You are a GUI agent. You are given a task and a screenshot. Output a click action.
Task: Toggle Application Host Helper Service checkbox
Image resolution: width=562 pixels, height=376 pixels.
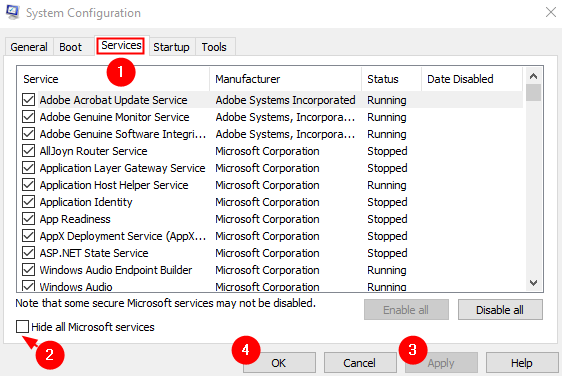point(28,185)
